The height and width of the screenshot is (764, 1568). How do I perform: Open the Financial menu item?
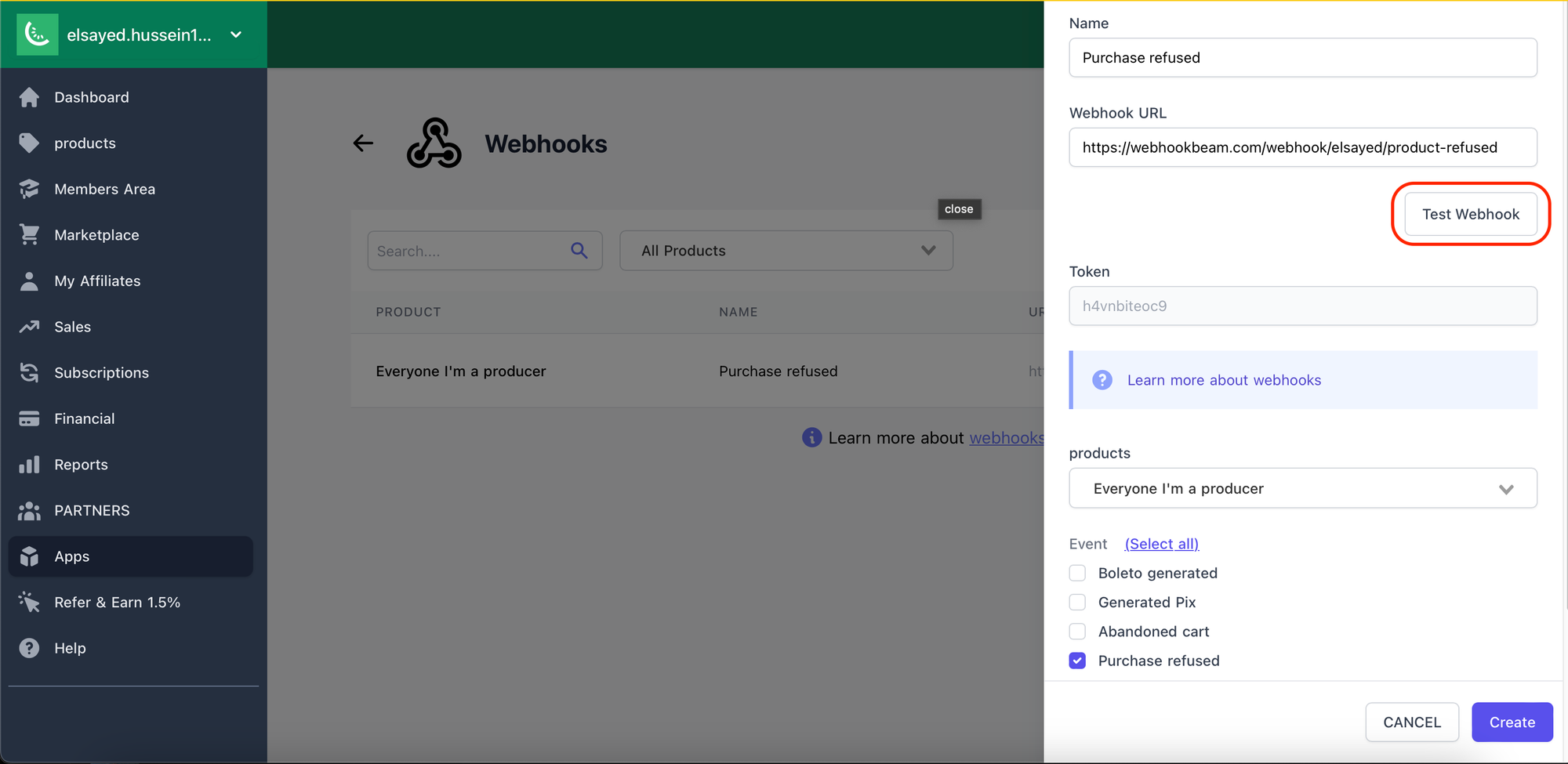pyautogui.click(x=85, y=418)
